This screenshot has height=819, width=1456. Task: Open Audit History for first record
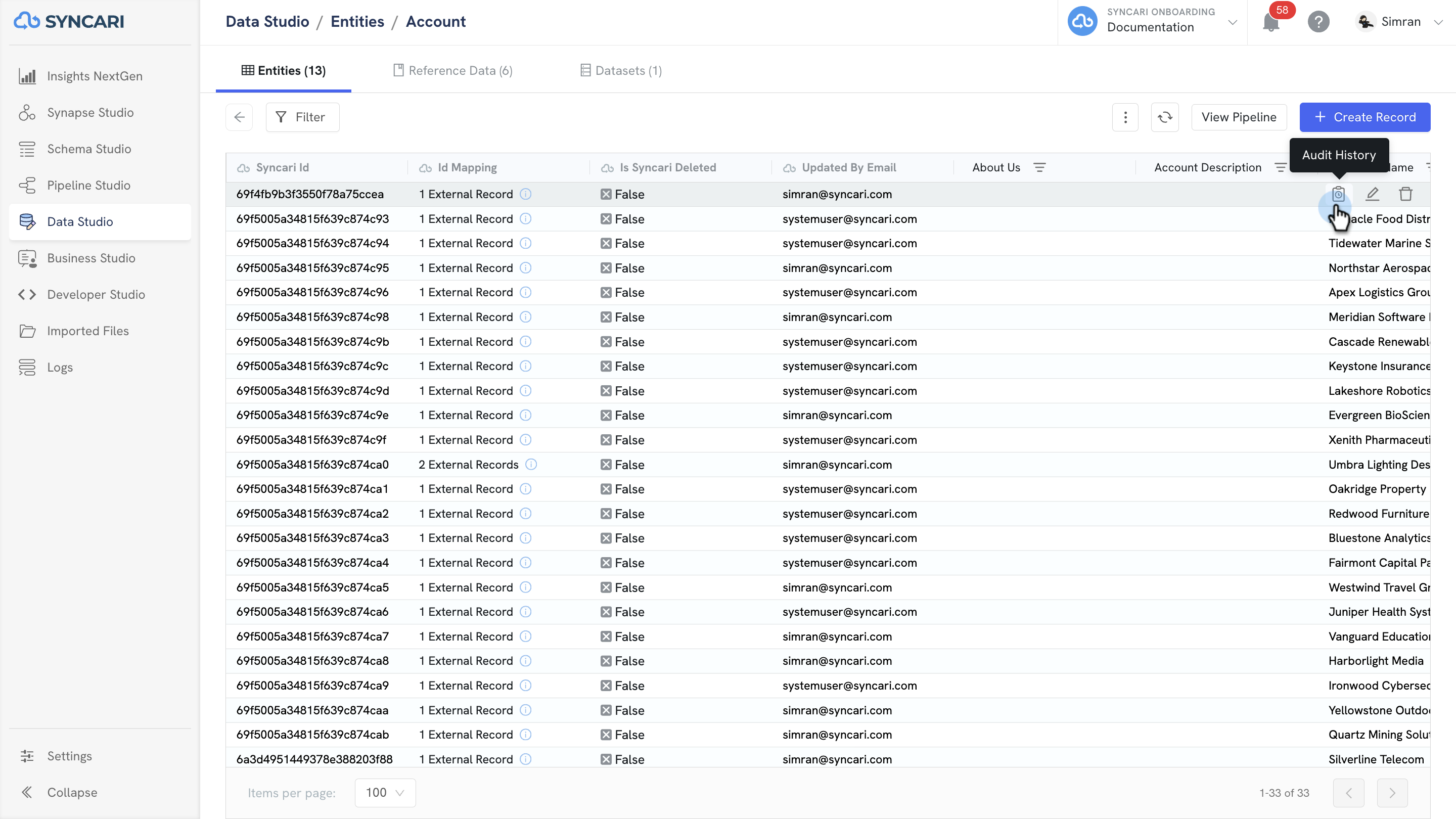1338,194
